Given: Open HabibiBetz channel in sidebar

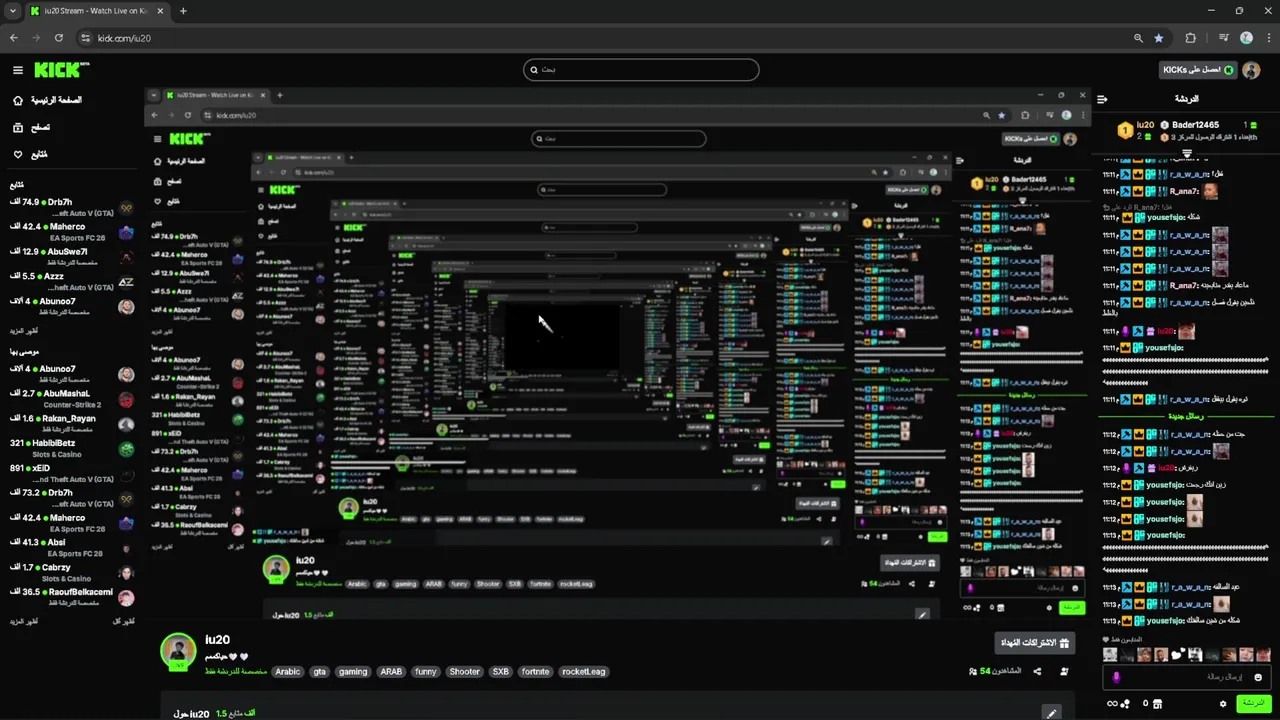Looking at the screenshot, I should coord(71,449).
